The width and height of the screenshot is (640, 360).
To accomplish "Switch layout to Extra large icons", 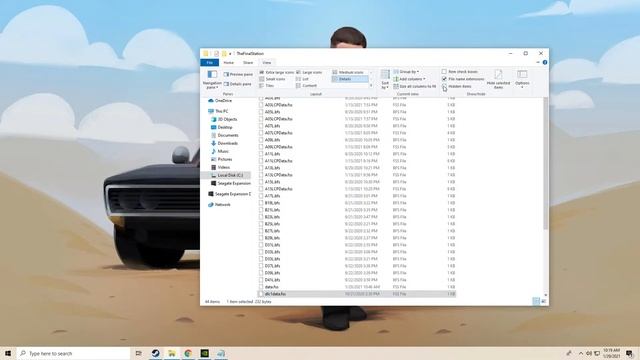I will coord(277,72).
